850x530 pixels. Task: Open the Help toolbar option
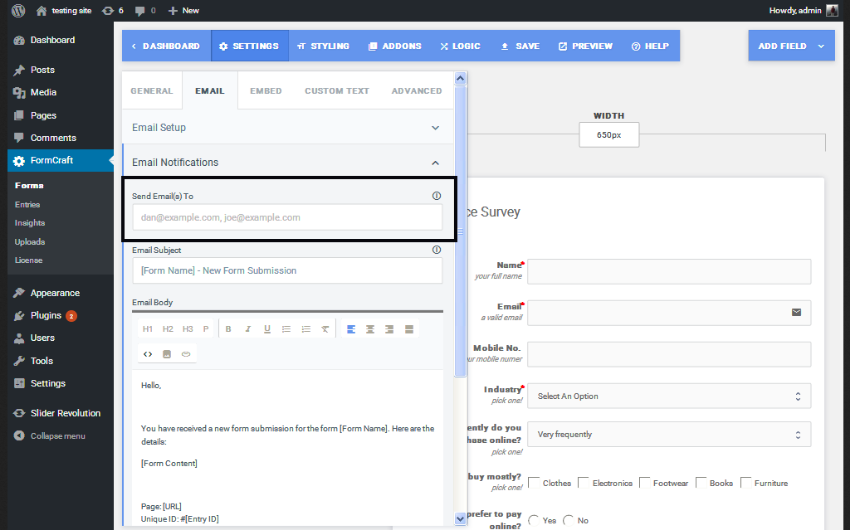[x=650, y=46]
